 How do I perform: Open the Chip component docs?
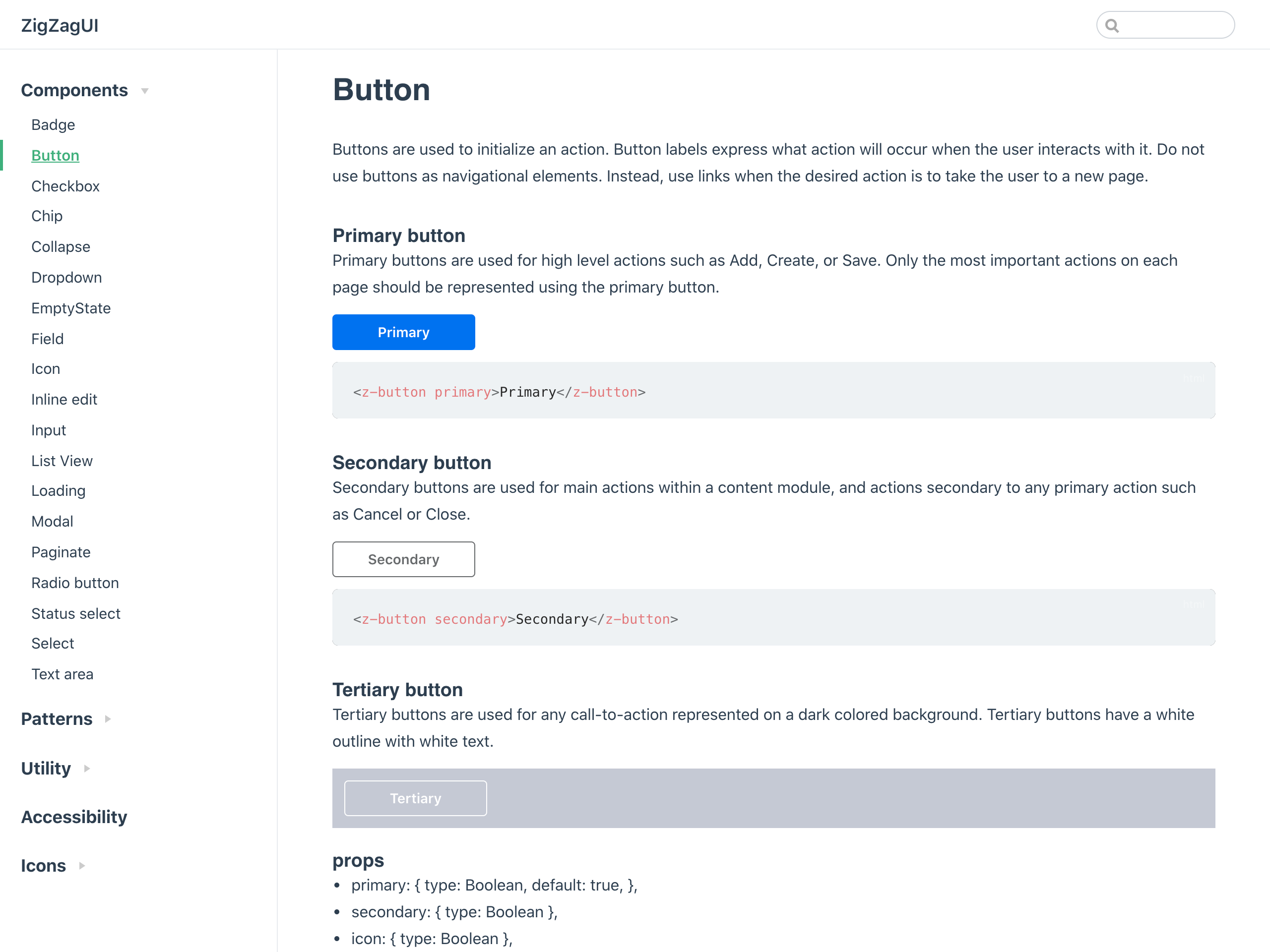click(47, 216)
